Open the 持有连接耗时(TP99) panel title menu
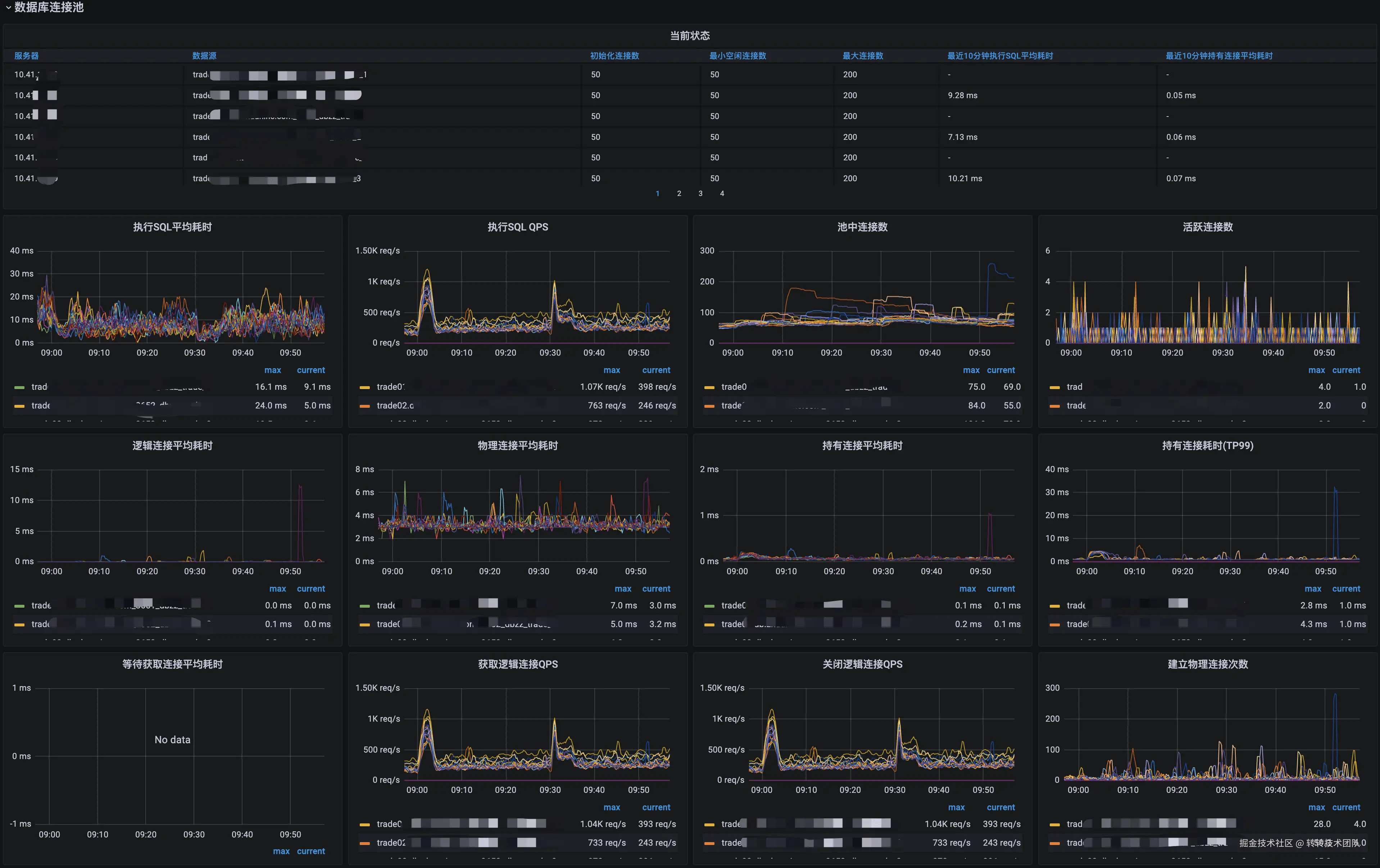 [x=1207, y=446]
